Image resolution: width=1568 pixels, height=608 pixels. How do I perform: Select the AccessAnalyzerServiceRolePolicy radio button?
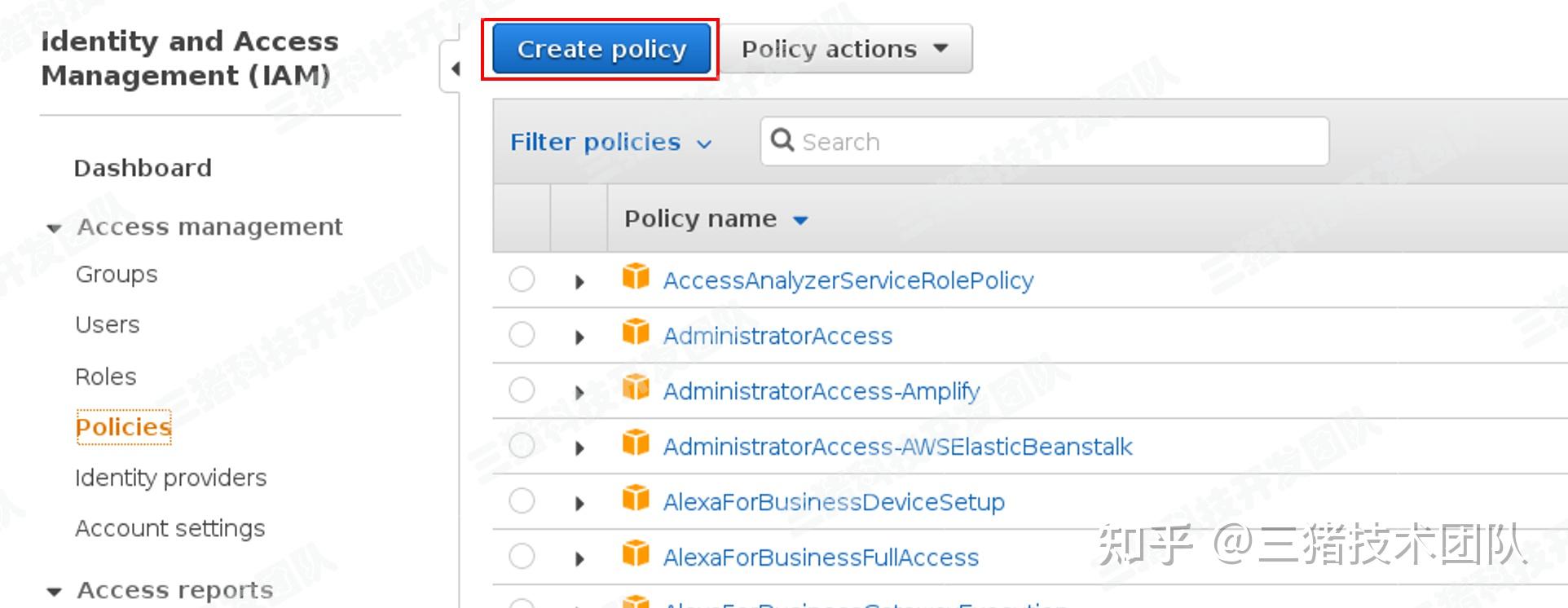coord(522,280)
